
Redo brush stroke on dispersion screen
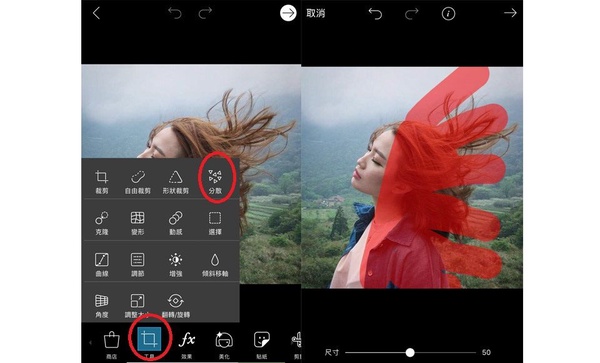pos(412,14)
